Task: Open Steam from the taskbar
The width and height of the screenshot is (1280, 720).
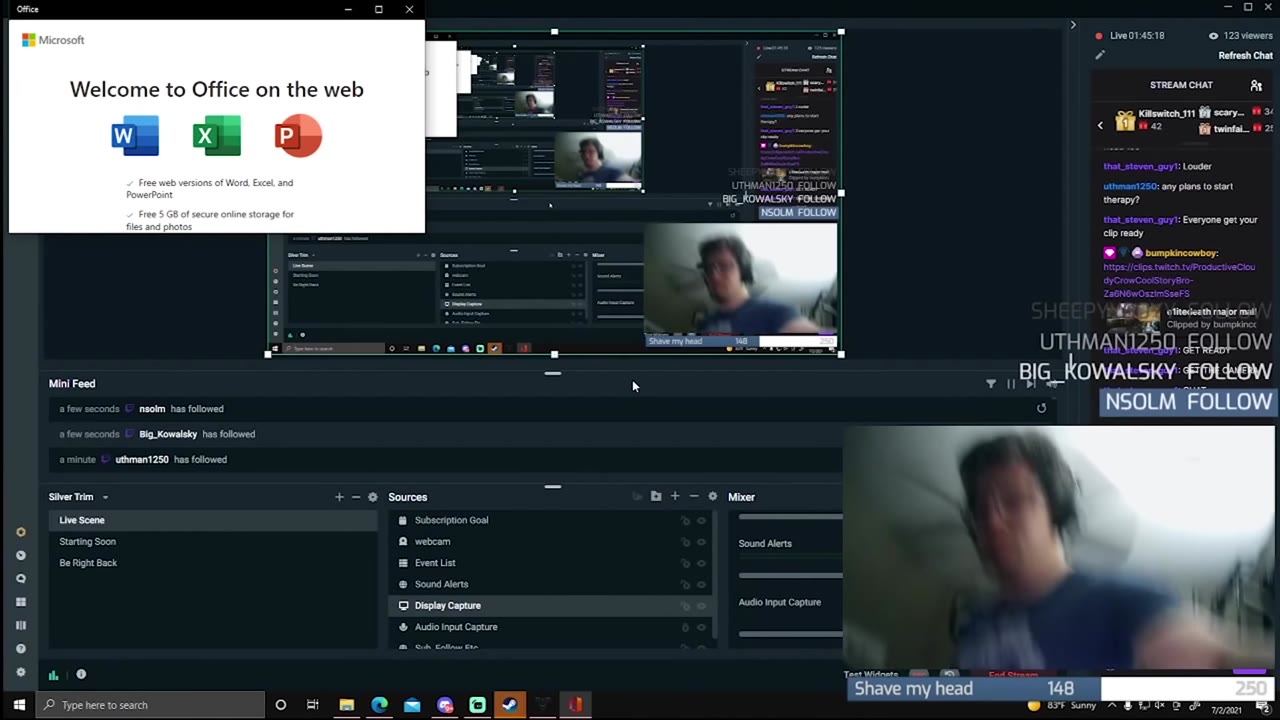Action: (x=510, y=705)
